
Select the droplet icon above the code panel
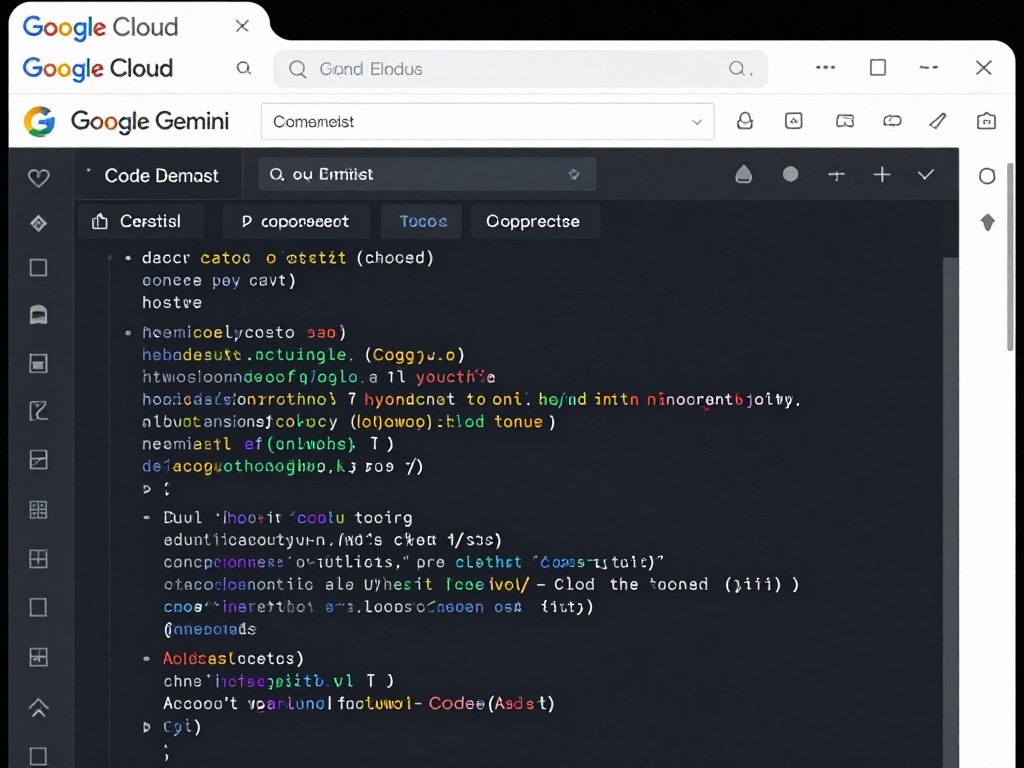[x=743, y=173]
